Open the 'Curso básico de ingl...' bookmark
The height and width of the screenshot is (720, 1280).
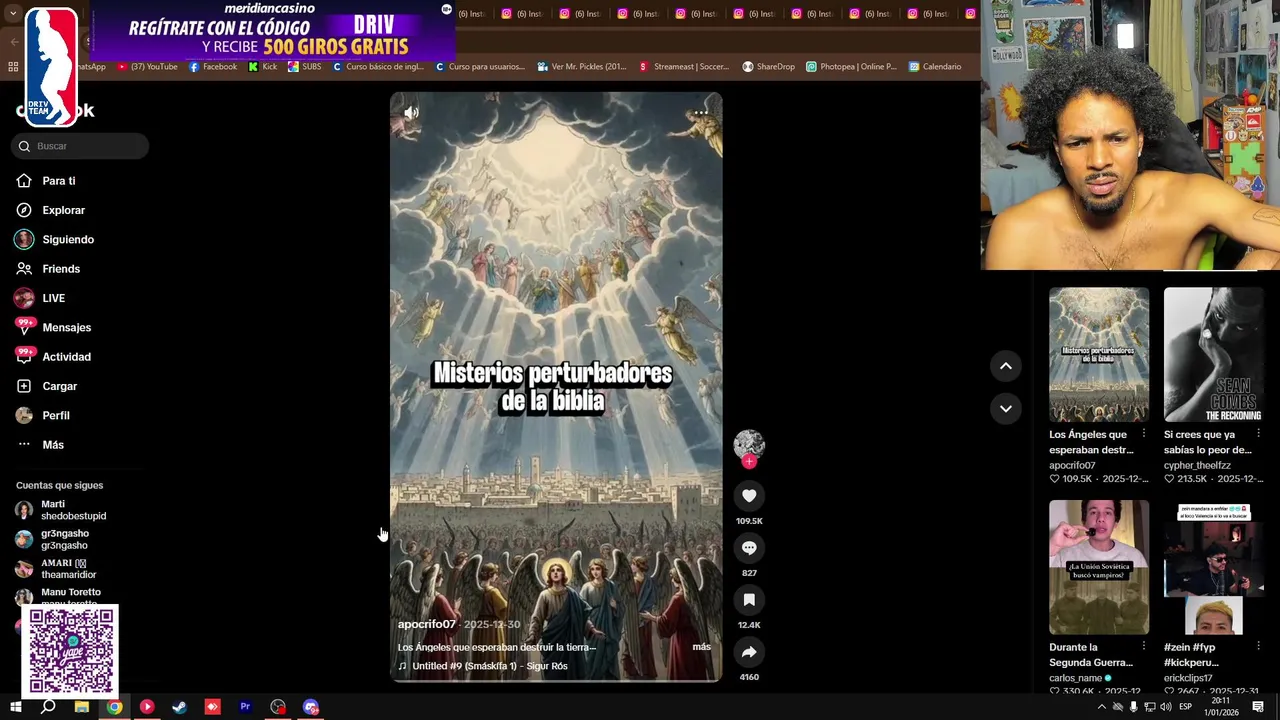click(x=378, y=67)
